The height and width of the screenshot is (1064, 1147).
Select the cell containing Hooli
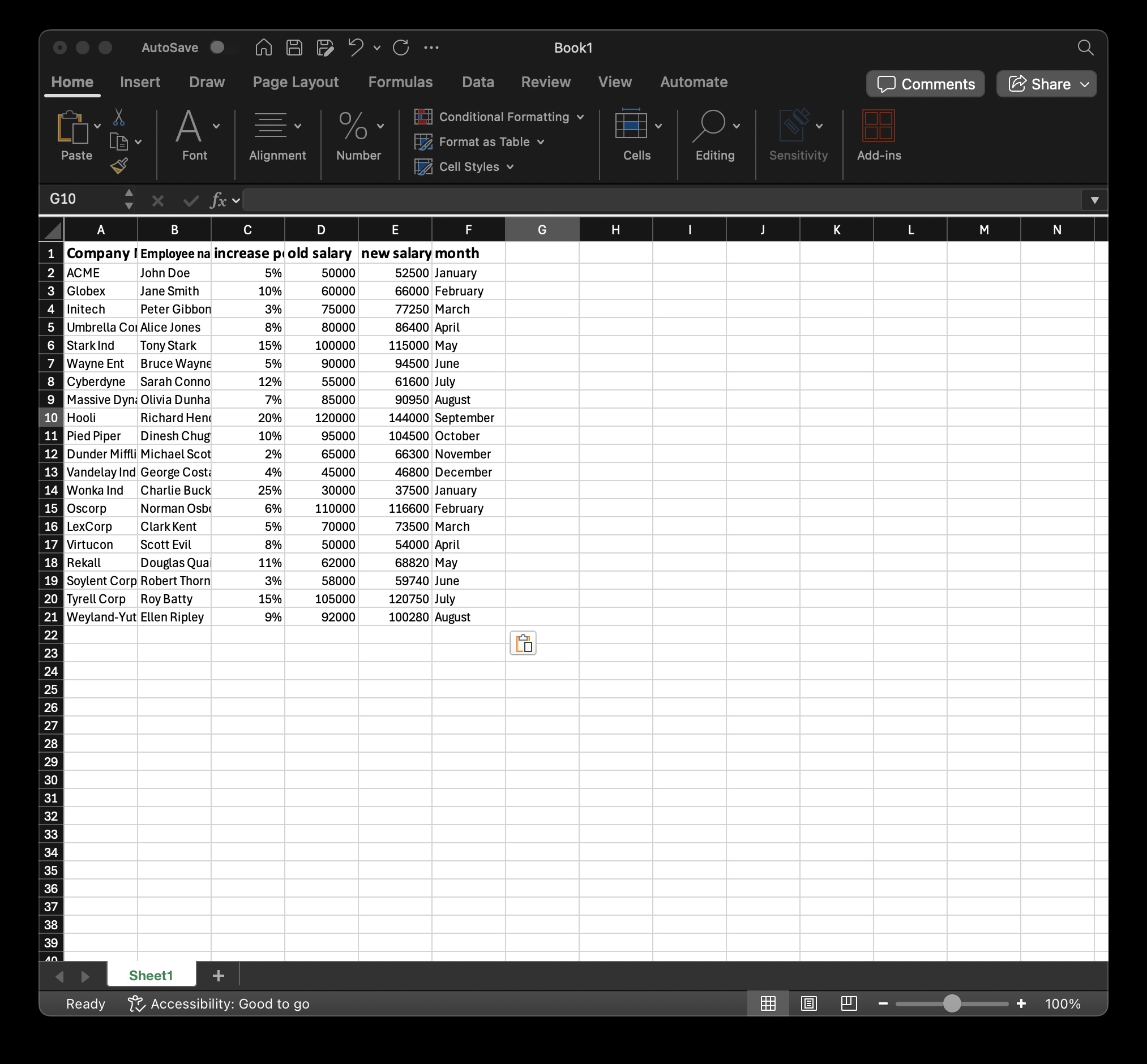(x=101, y=418)
